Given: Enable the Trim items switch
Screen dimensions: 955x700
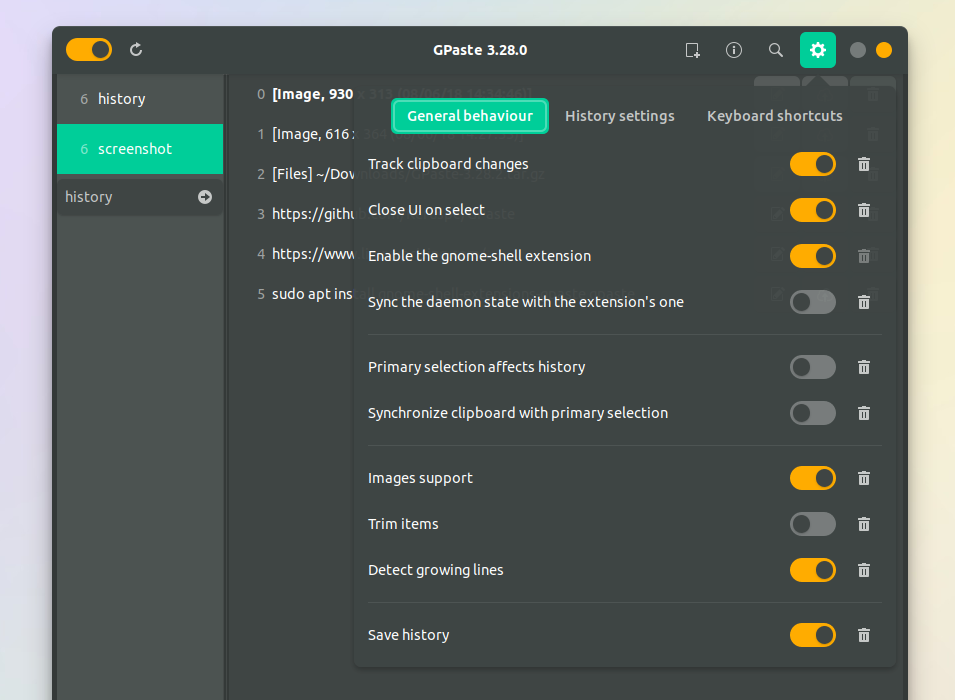Looking at the screenshot, I should click(812, 524).
